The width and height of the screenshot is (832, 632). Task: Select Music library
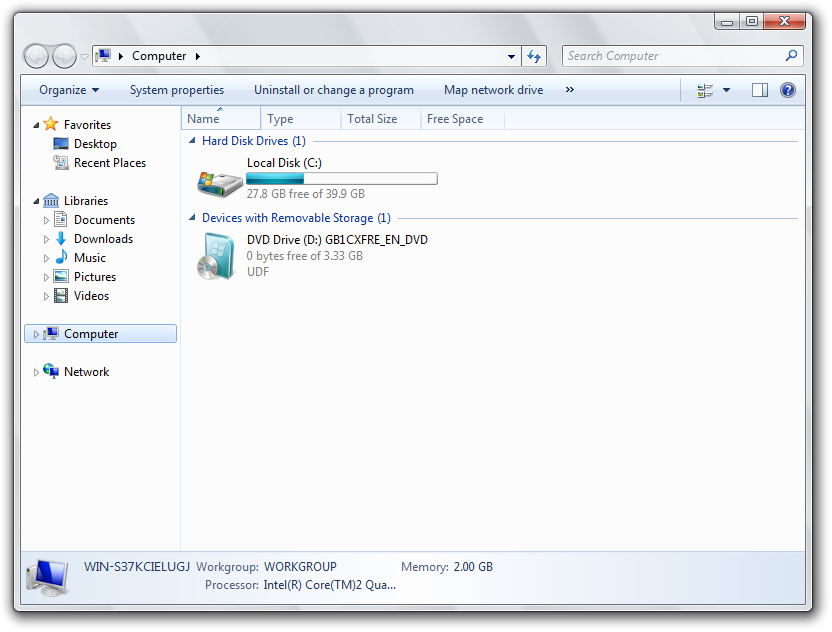point(90,258)
